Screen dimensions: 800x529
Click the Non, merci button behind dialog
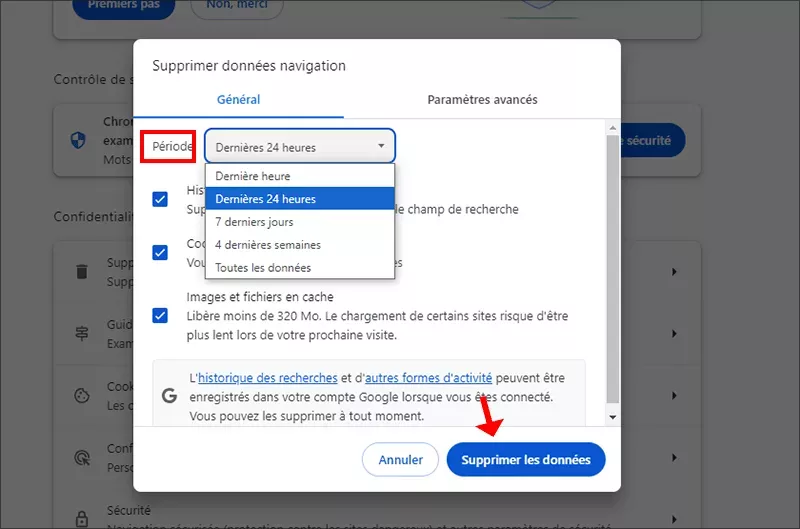click(x=237, y=7)
